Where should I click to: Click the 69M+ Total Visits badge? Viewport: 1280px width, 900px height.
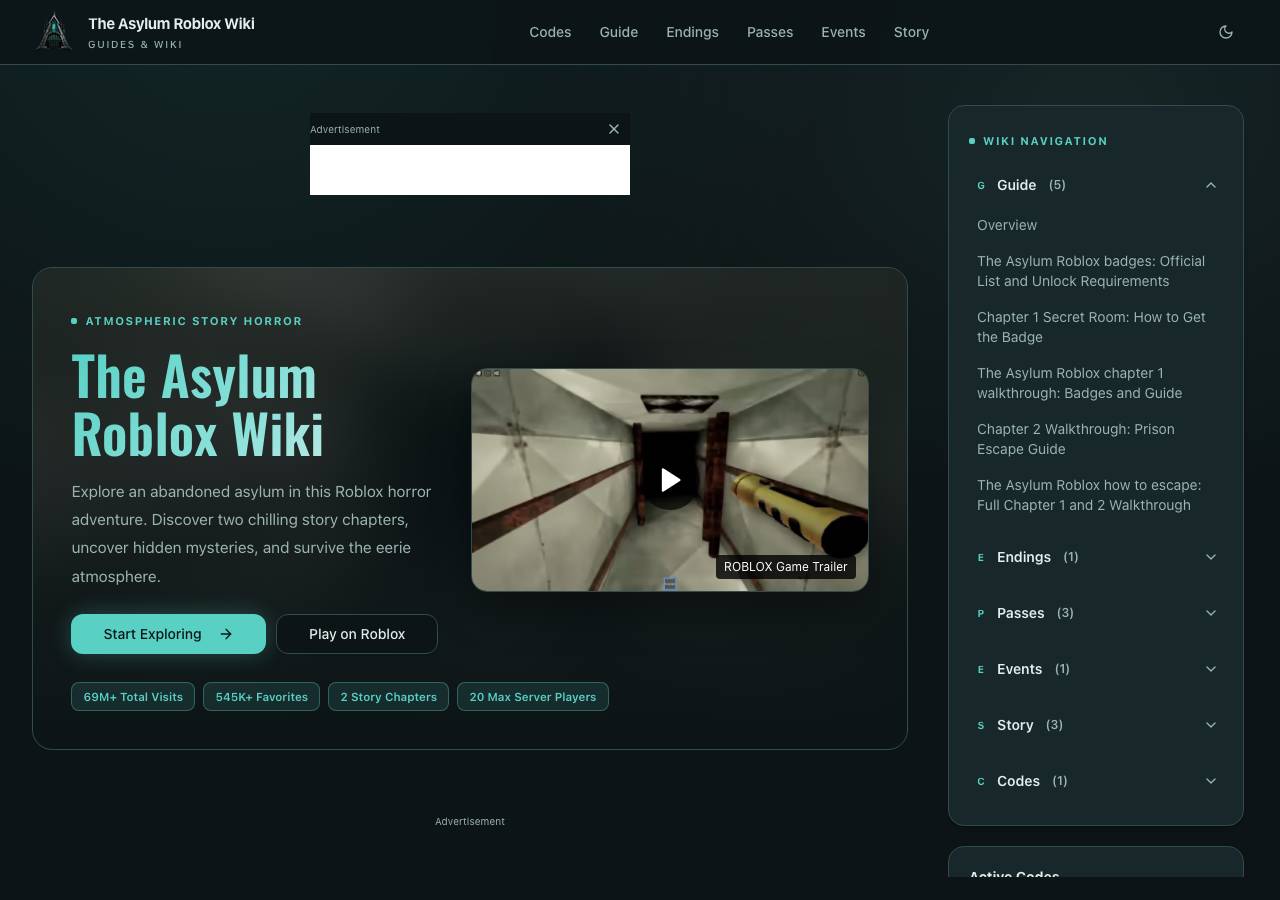133,697
